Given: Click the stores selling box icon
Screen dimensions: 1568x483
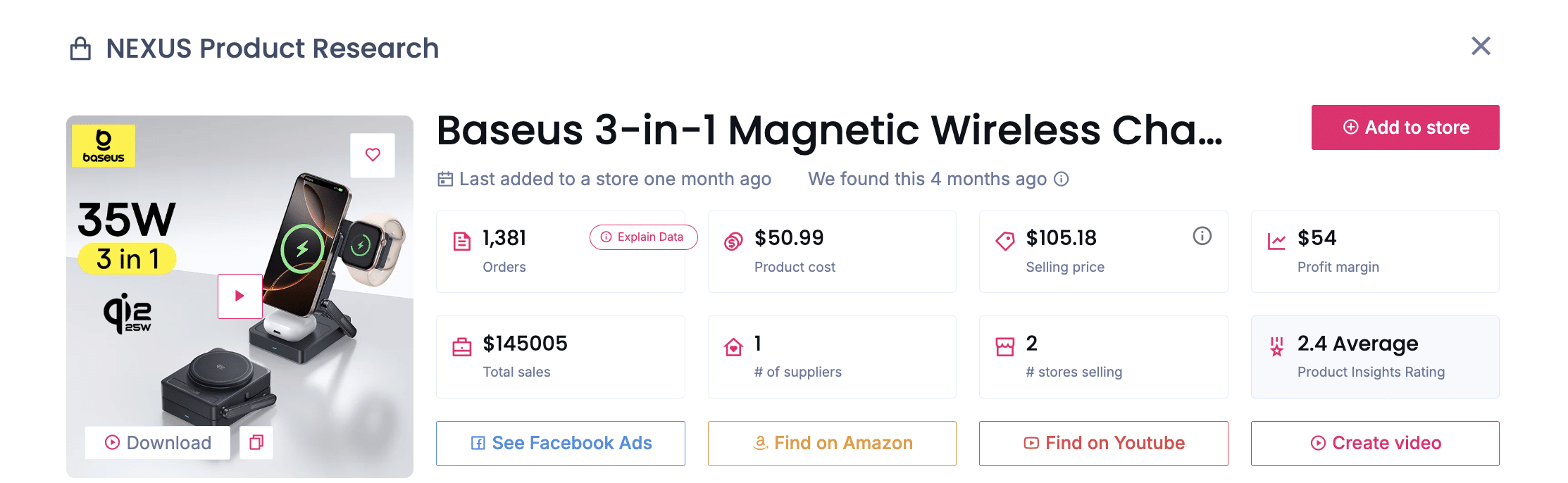Looking at the screenshot, I should (x=1004, y=345).
